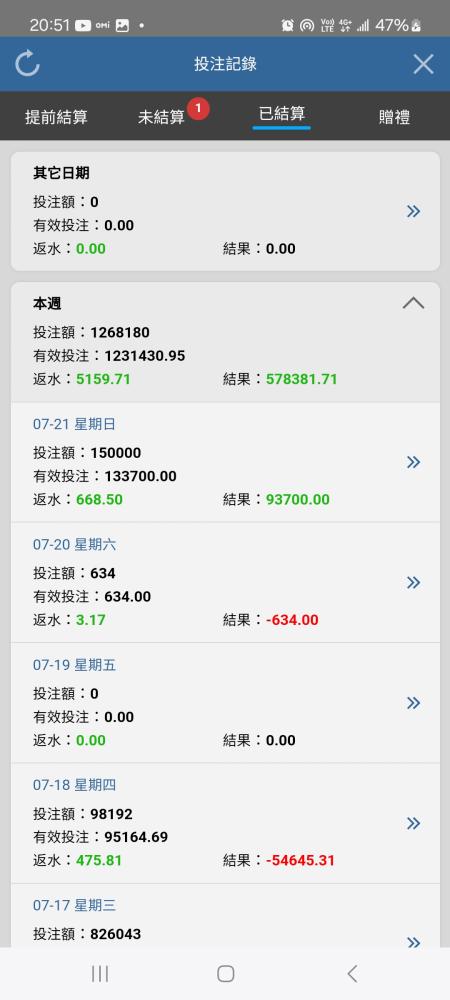This screenshot has width=450, height=1000.
Task: Tap Android home navigation button
Action: tap(226, 973)
